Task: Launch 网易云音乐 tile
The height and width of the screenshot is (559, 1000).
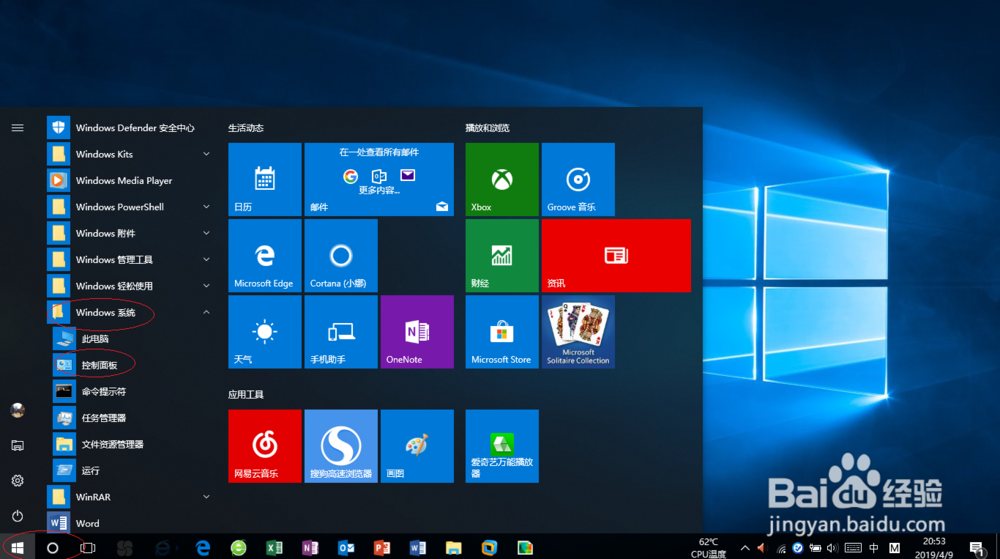Action: click(x=265, y=446)
